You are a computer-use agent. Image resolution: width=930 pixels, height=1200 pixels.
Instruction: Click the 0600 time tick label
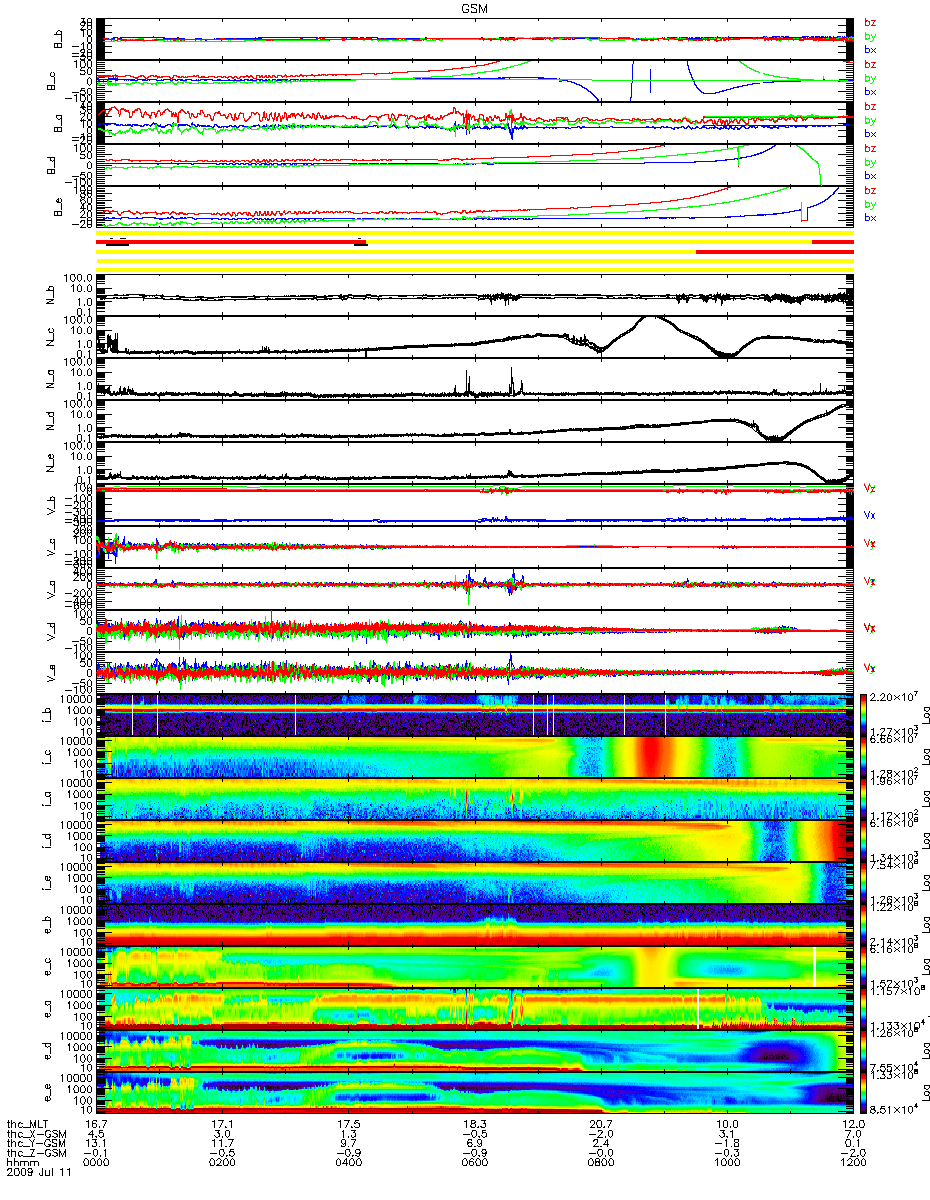tap(474, 1162)
